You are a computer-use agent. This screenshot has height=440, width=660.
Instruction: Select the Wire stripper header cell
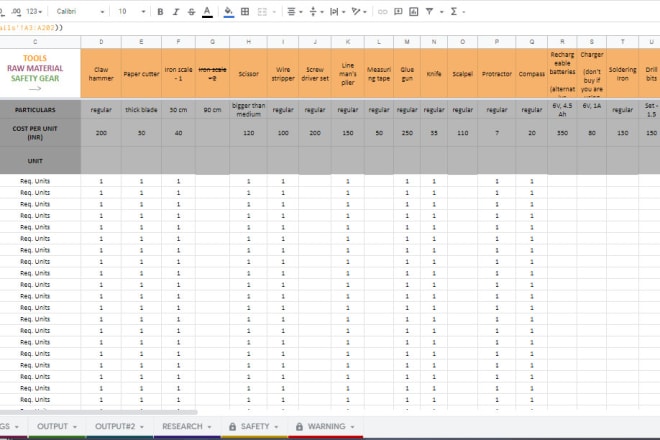pos(283,73)
